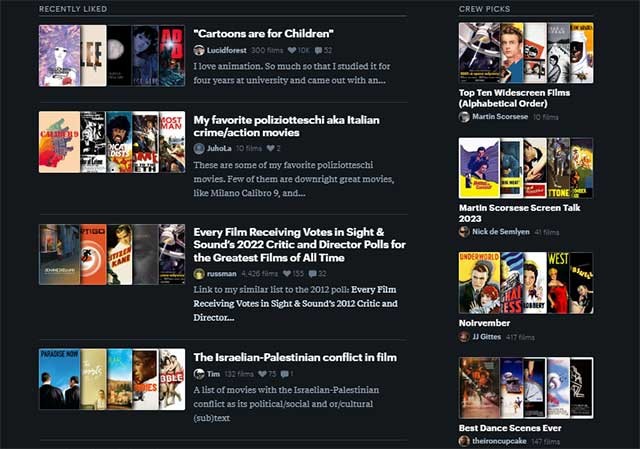Open the Crew Picks section heading

[x=484, y=9]
